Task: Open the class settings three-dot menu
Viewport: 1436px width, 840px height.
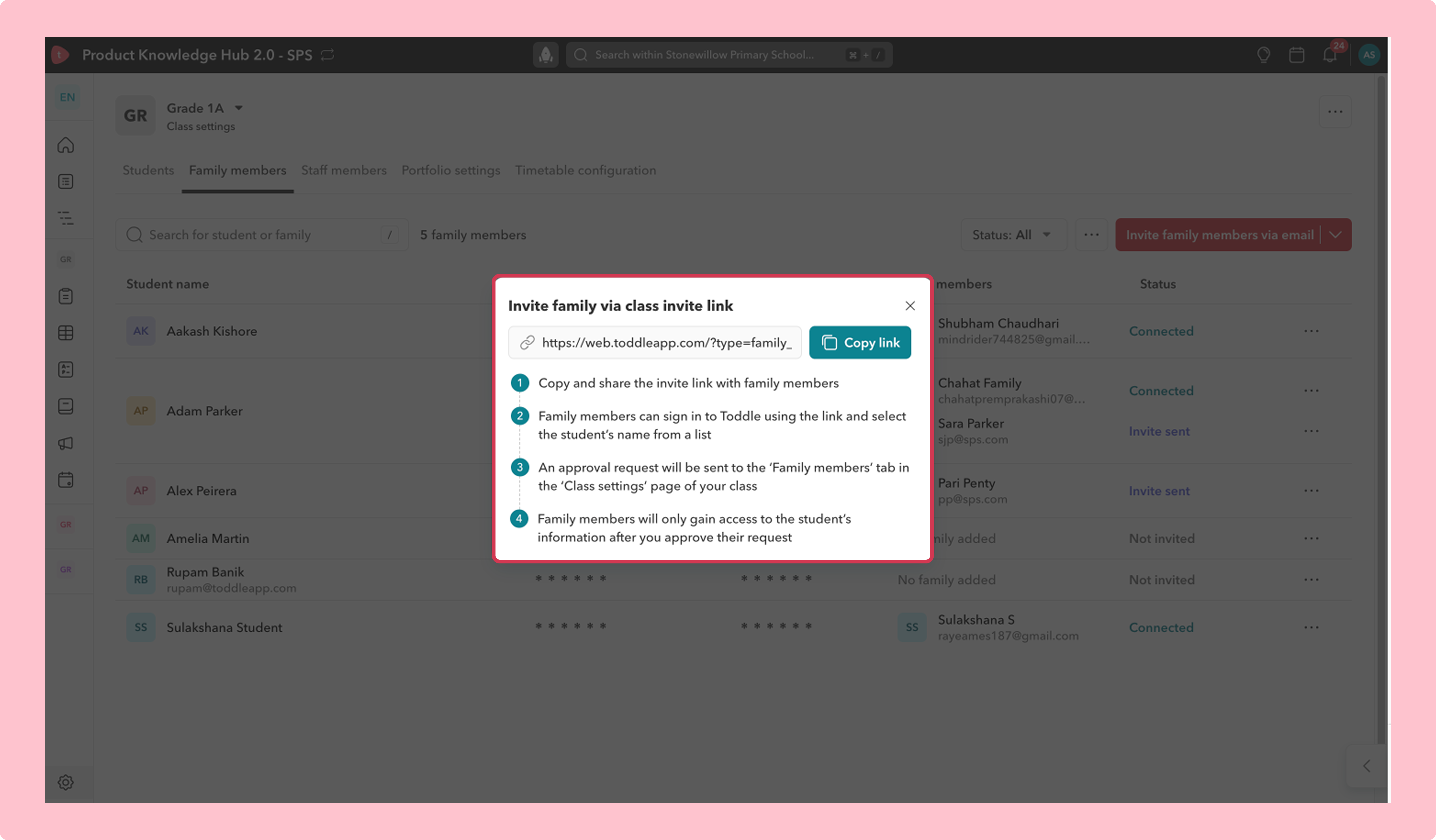Action: 1335,112
